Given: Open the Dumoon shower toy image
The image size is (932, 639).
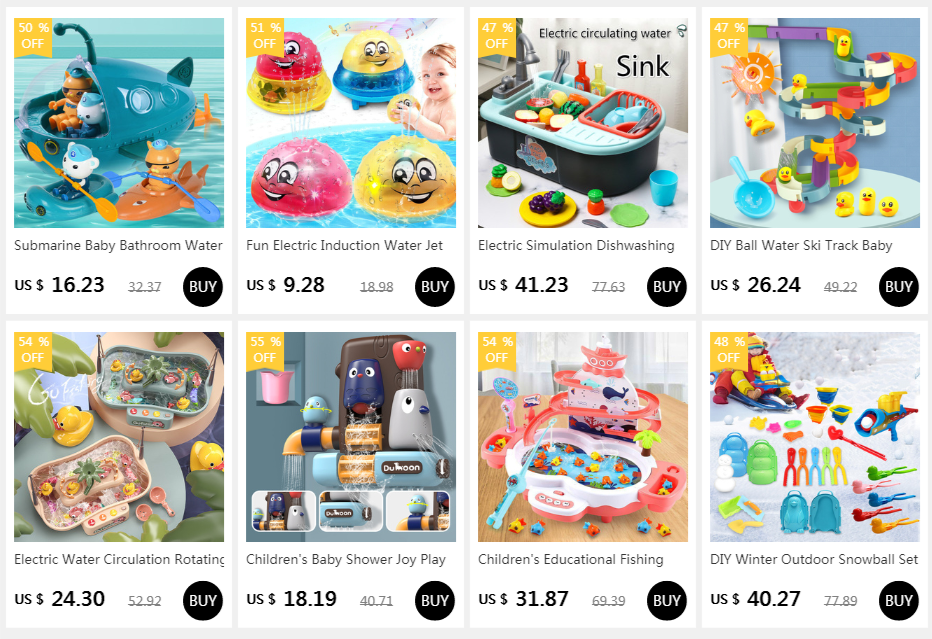Looking at the screenshot, I should [351, 437].
